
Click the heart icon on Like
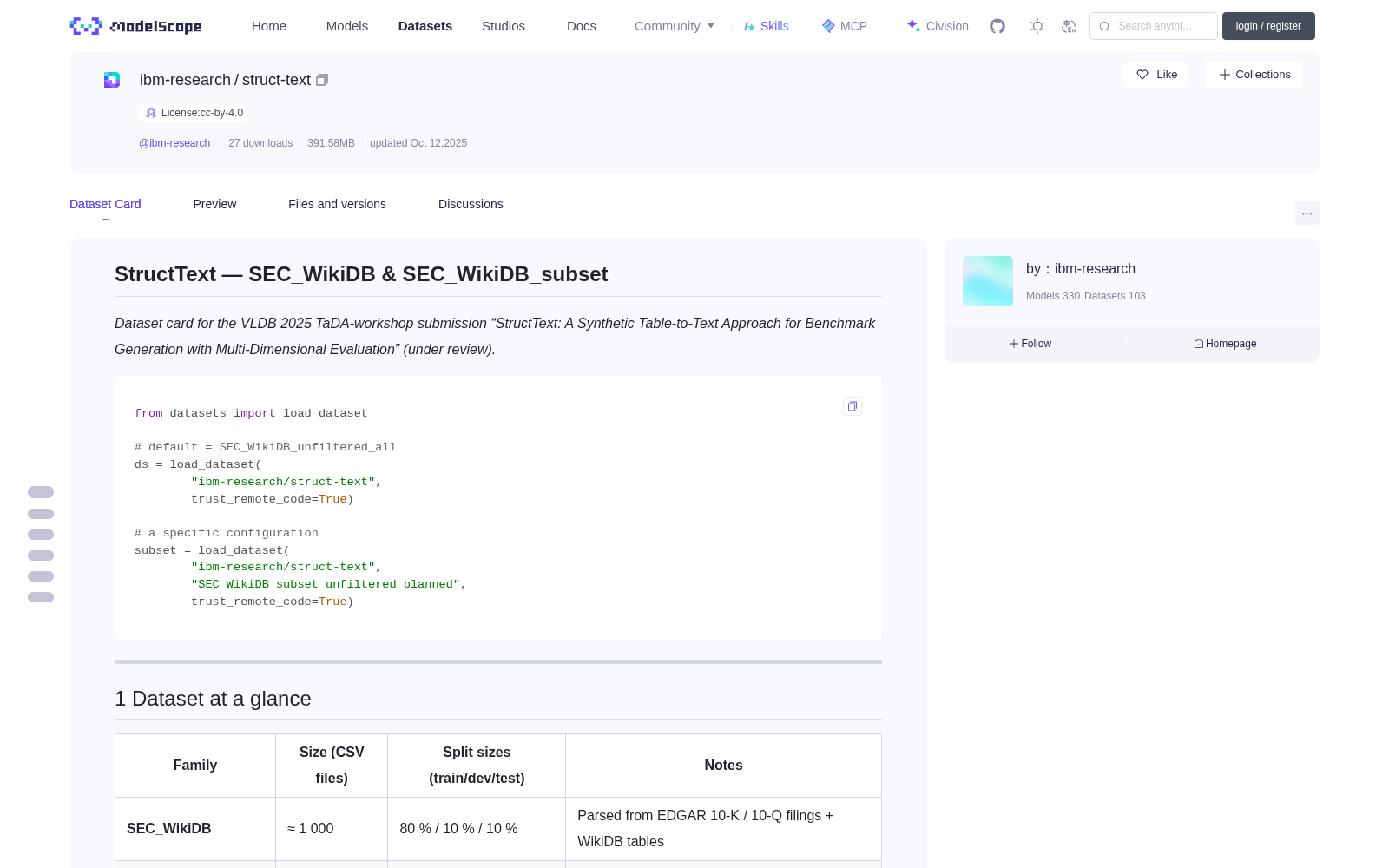(1142, 75)
